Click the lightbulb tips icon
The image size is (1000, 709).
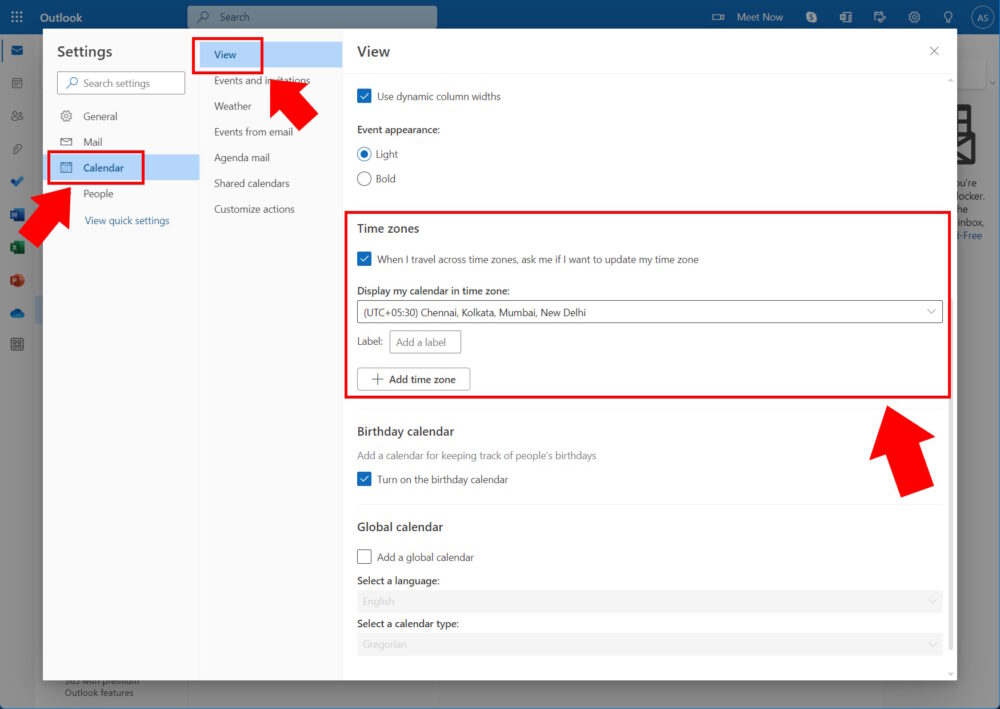click(948, 17)
